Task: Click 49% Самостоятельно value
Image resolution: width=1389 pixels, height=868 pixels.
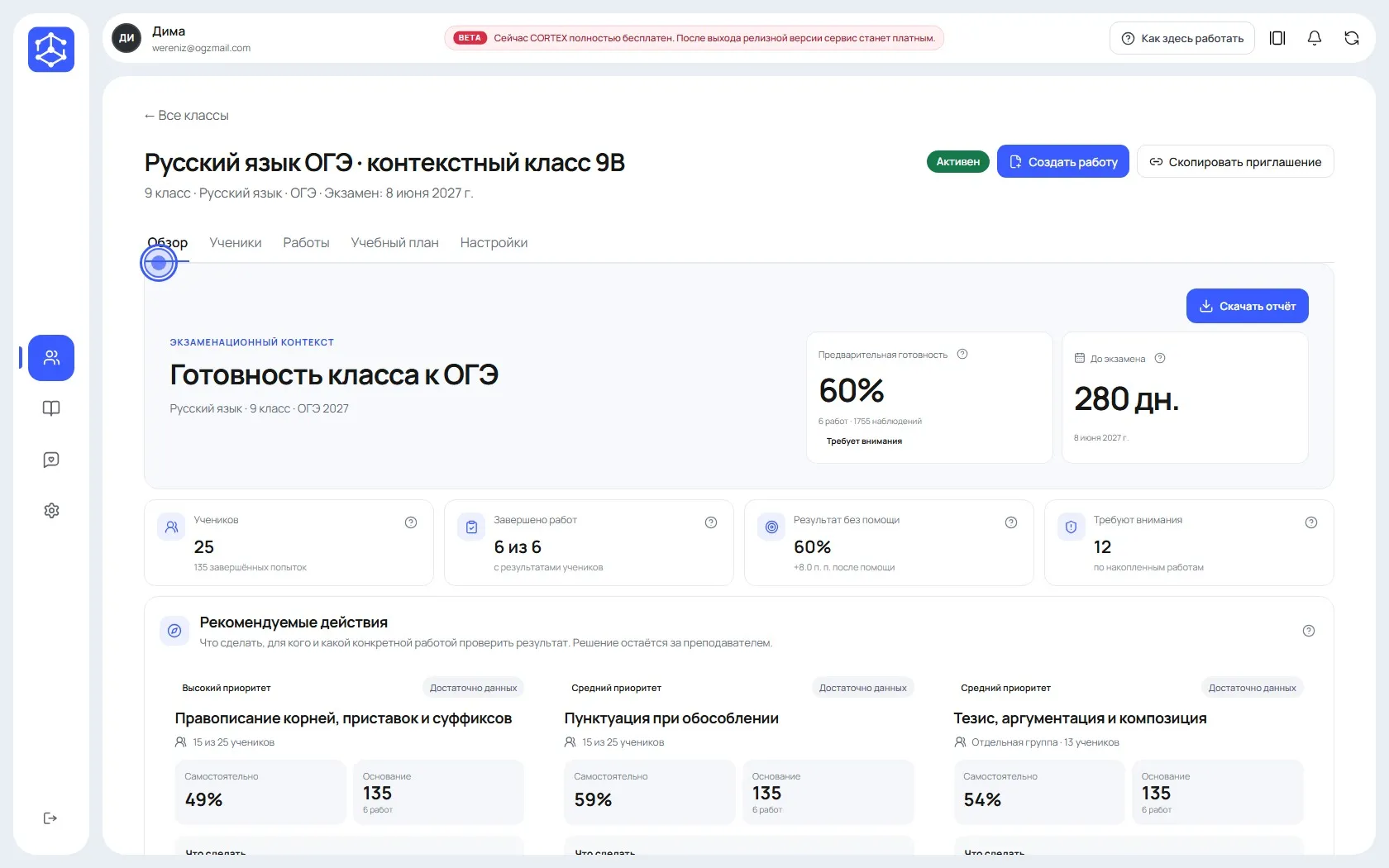Action: point(204,800)
